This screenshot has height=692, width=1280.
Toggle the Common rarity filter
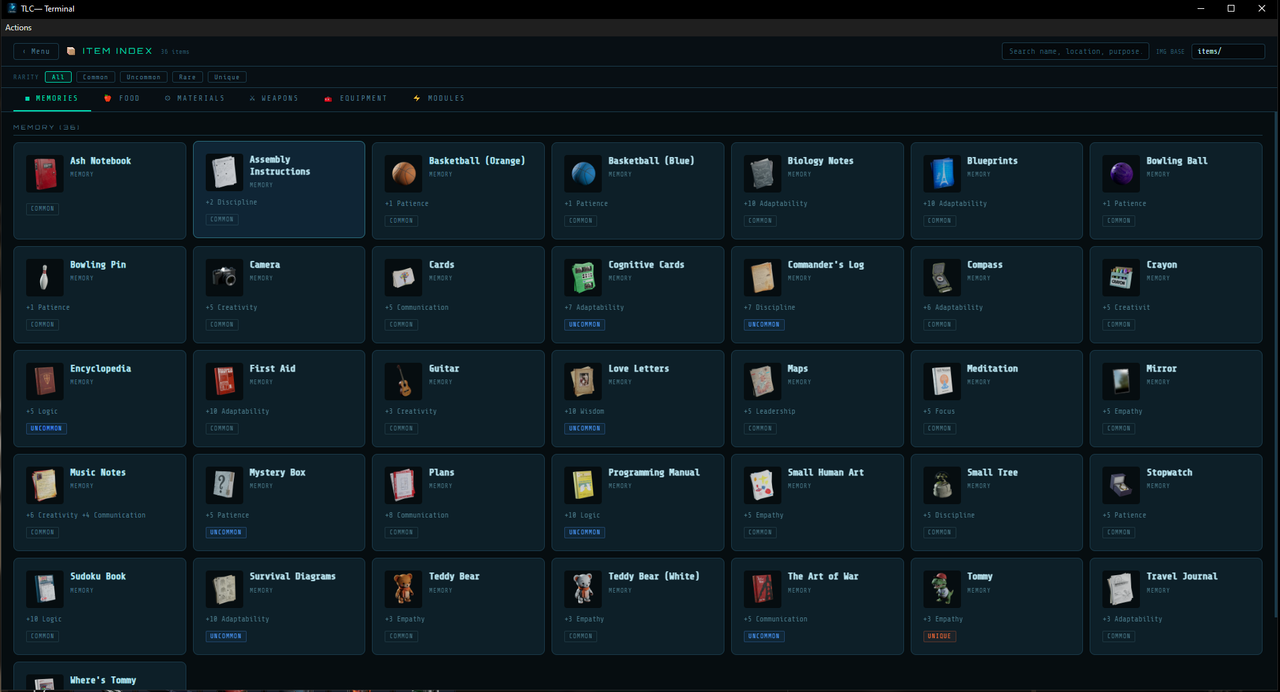point(96,77)
